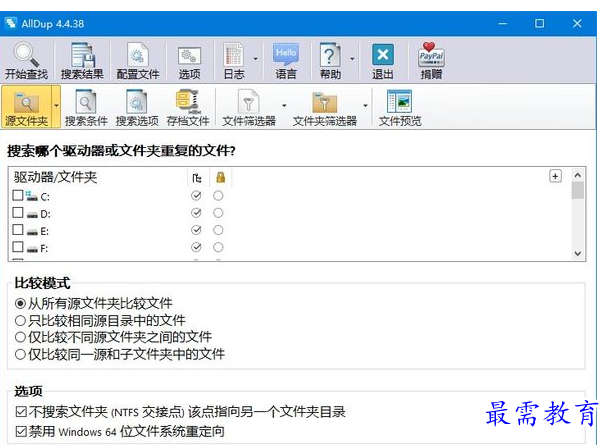Toggle lock circle for F: drive

[x=218, y=247]
